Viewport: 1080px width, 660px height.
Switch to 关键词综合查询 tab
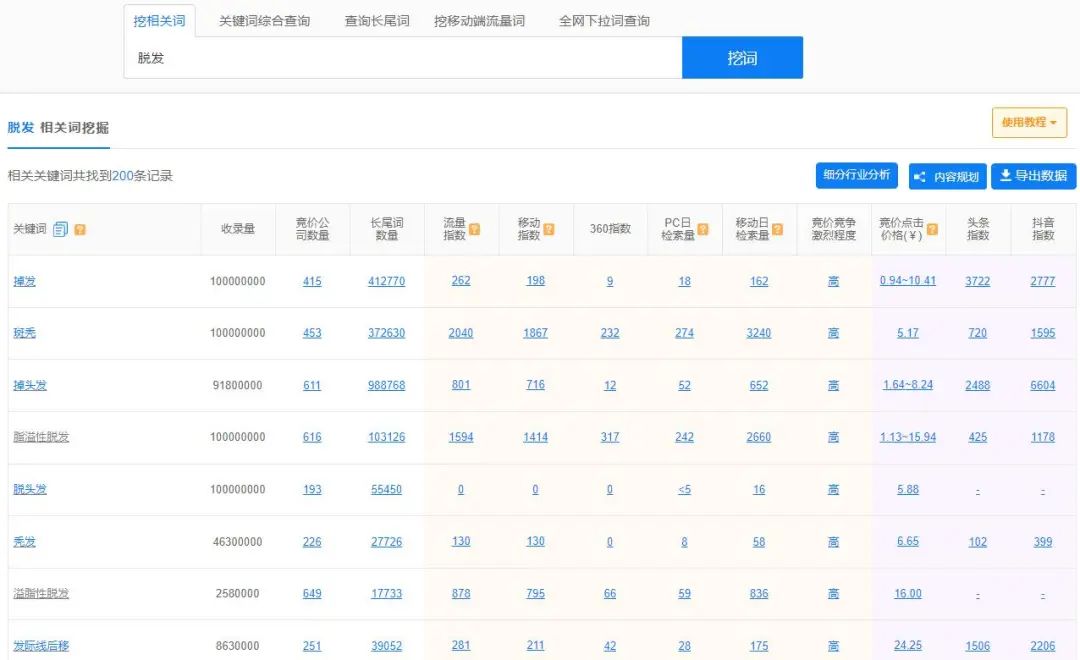coord(264,21)
